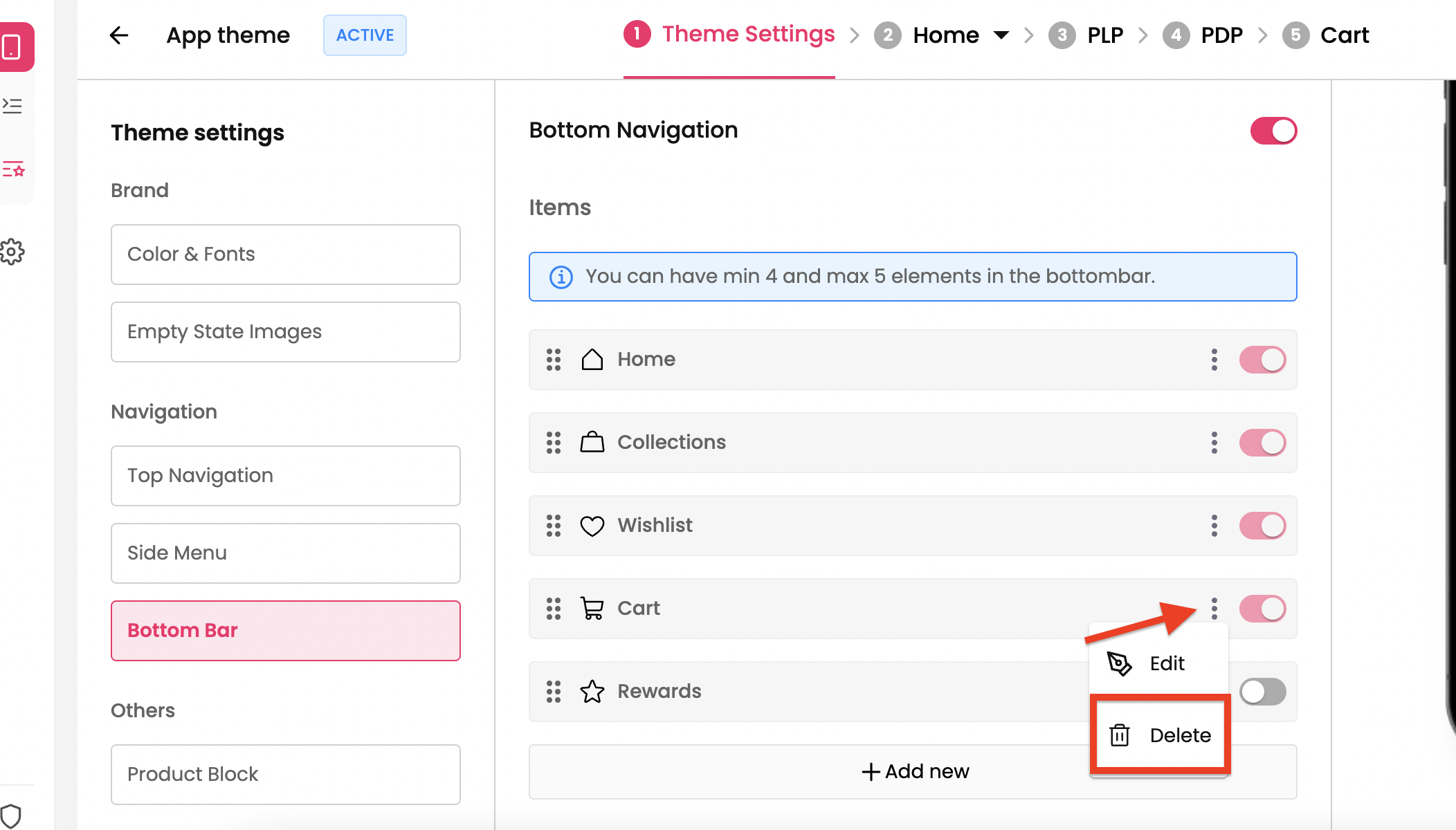The width and height of the screenshot is (1456, 830).
Task: Open the settings gear in left sidebar
Action: pos(12,252)
